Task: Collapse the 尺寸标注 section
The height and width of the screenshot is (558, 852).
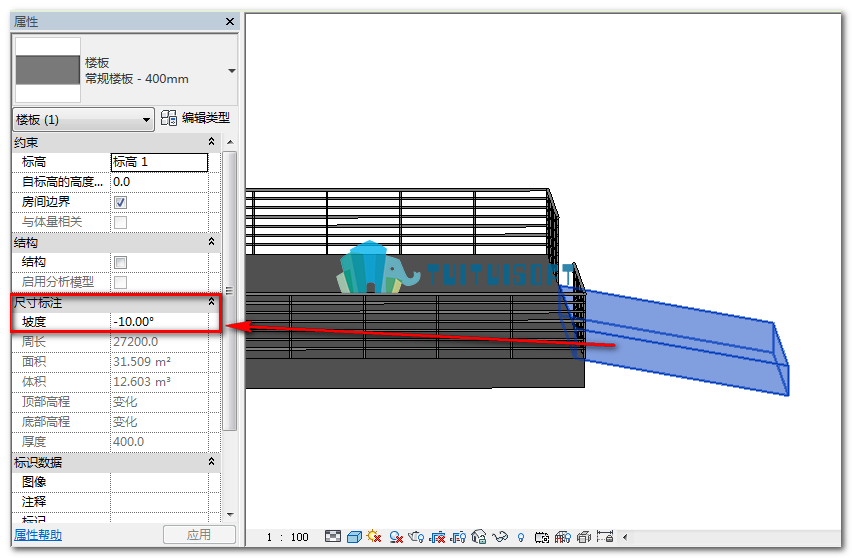Action: tap(211, 302)
